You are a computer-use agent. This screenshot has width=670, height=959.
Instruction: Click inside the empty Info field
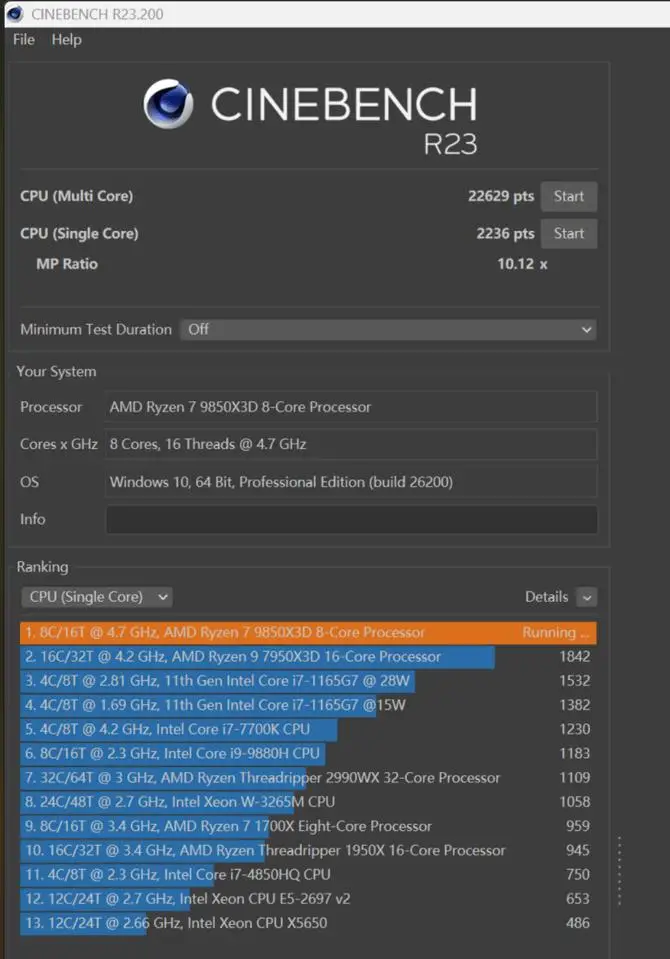351,519
